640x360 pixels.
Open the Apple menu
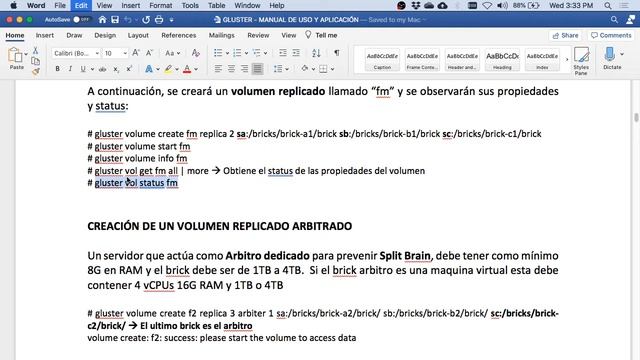[x=13, y=5]
